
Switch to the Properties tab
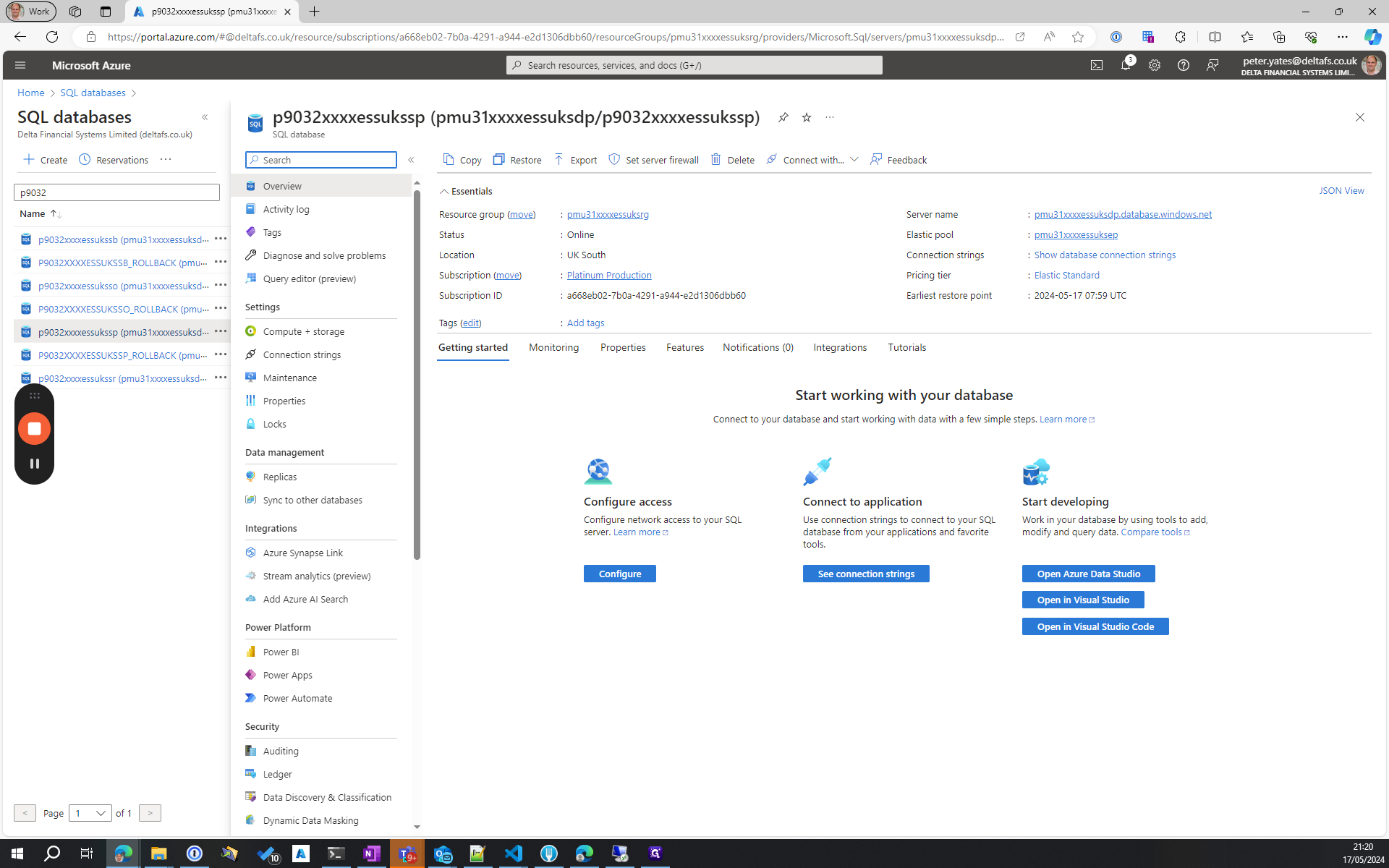point(623,348)
